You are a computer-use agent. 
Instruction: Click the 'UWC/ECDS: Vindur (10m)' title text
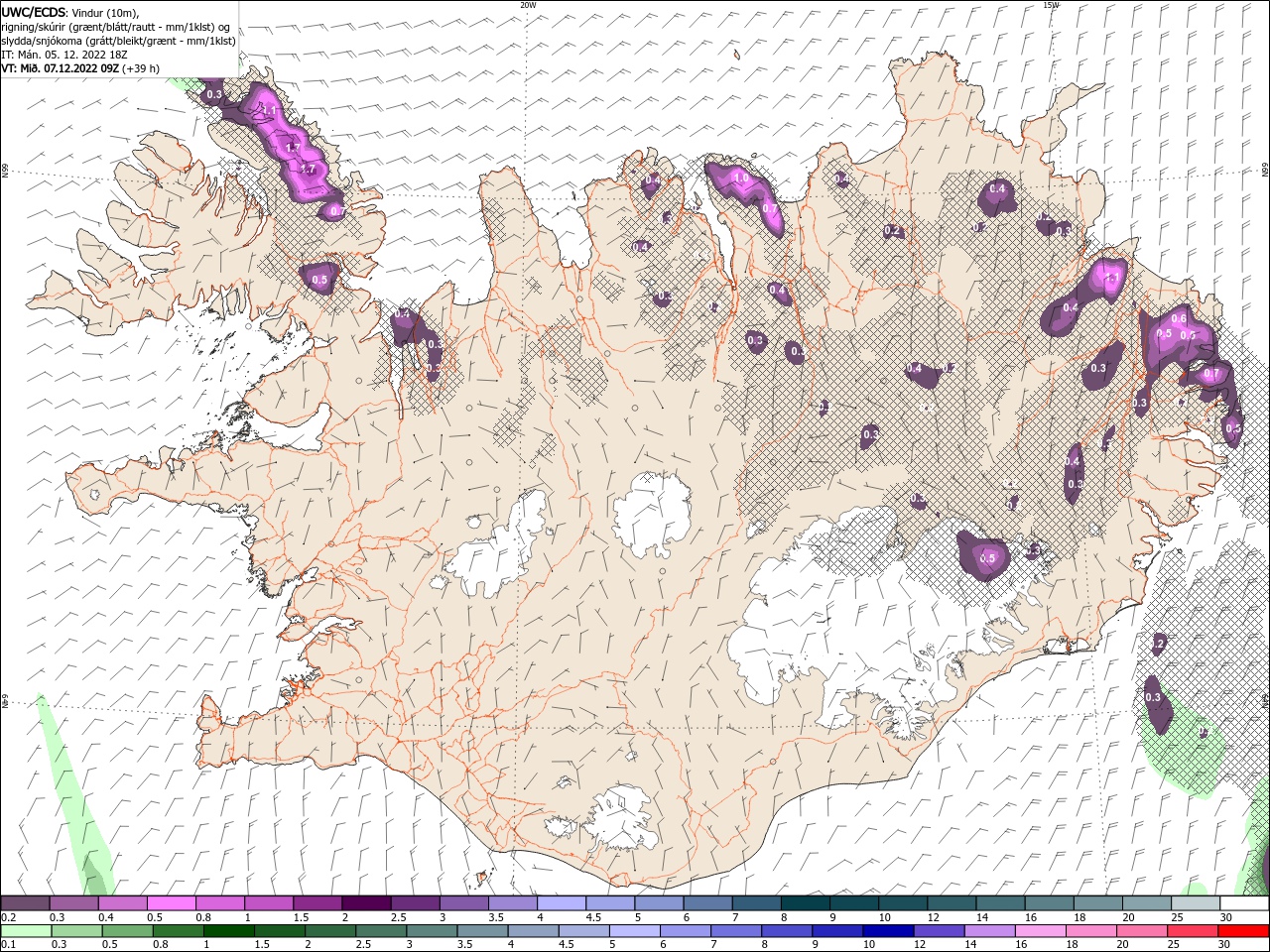coord(69,12)
